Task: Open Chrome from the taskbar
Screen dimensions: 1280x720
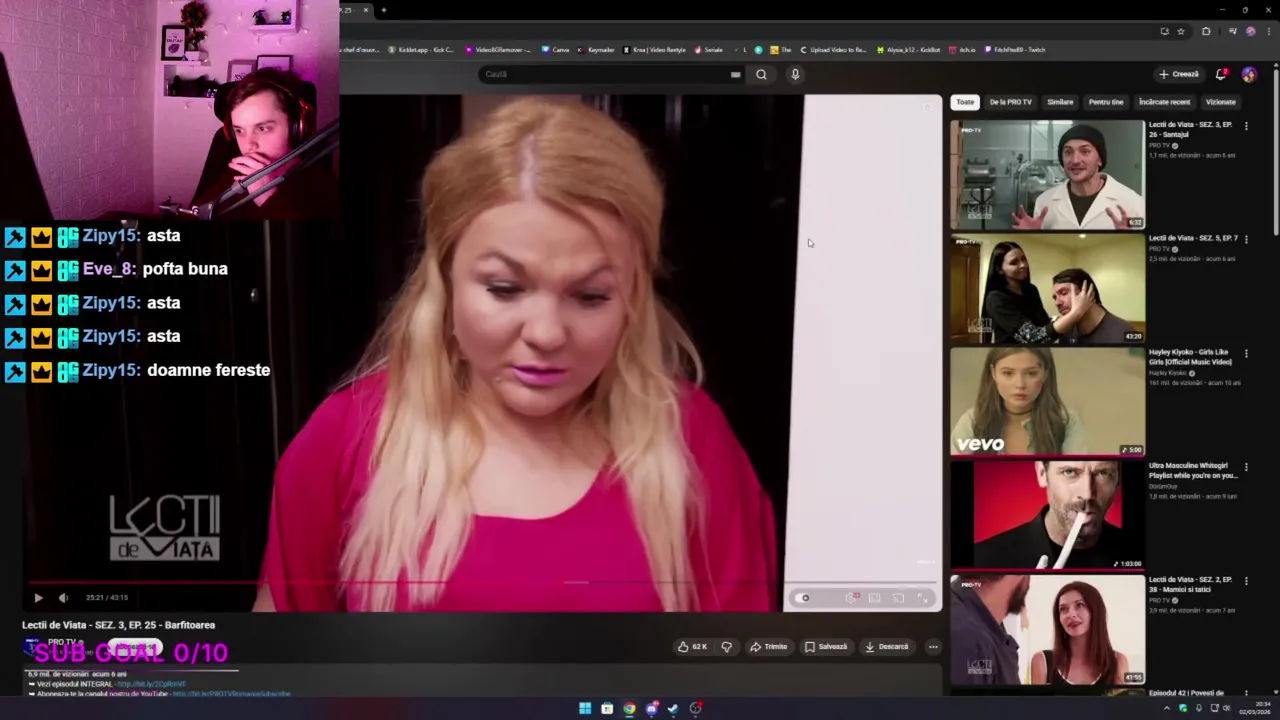Action: coord(629,709)
